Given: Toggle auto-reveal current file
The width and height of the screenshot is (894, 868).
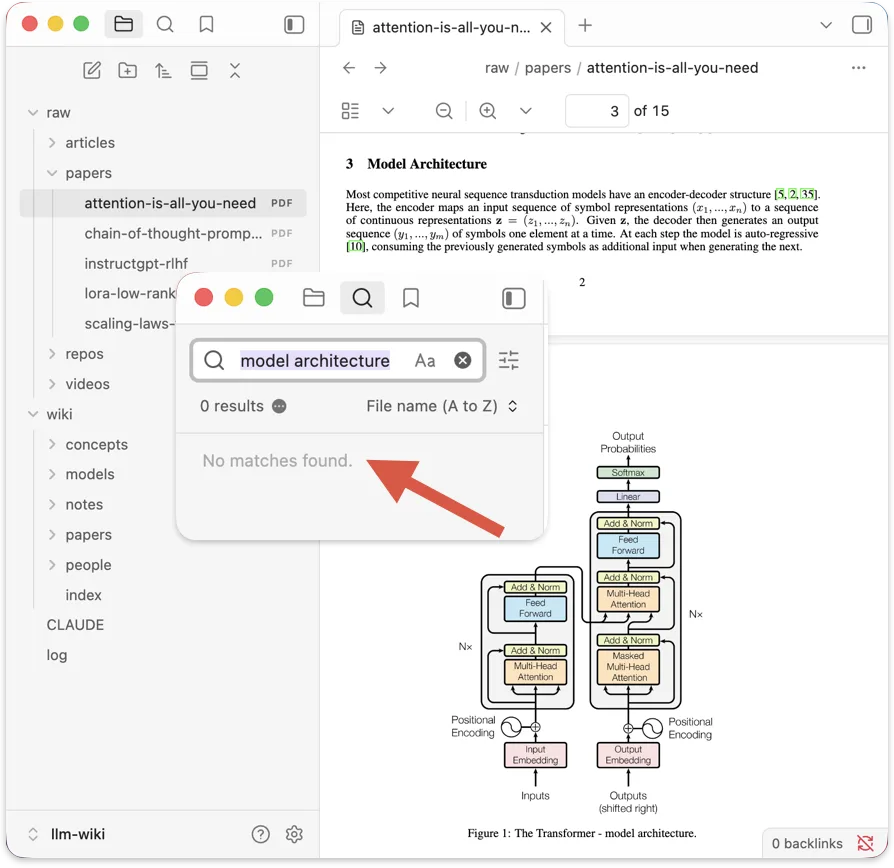Looking at the screenshot, I should pos(199,70).
